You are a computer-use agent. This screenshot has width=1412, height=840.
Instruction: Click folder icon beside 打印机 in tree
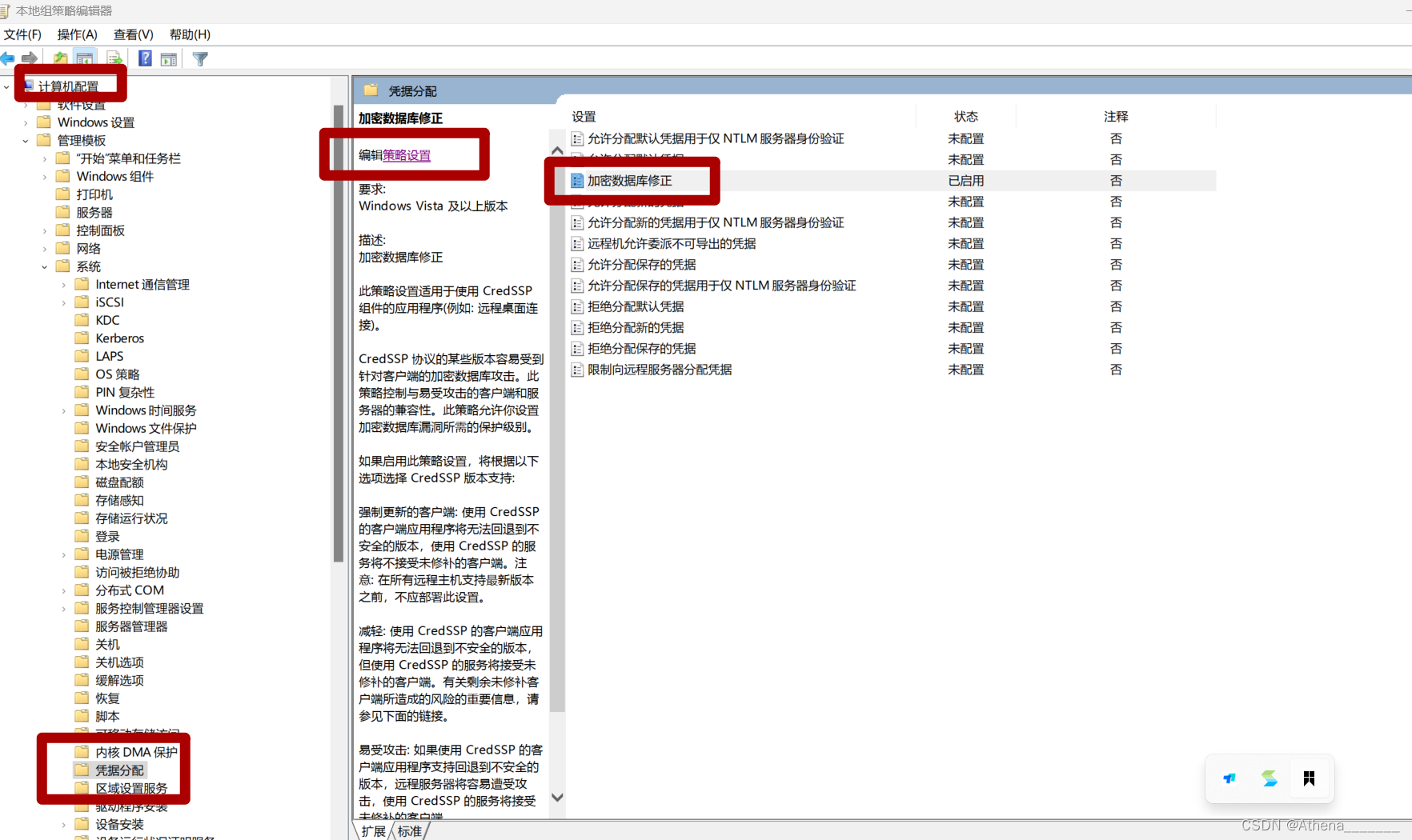click(62, 194)
